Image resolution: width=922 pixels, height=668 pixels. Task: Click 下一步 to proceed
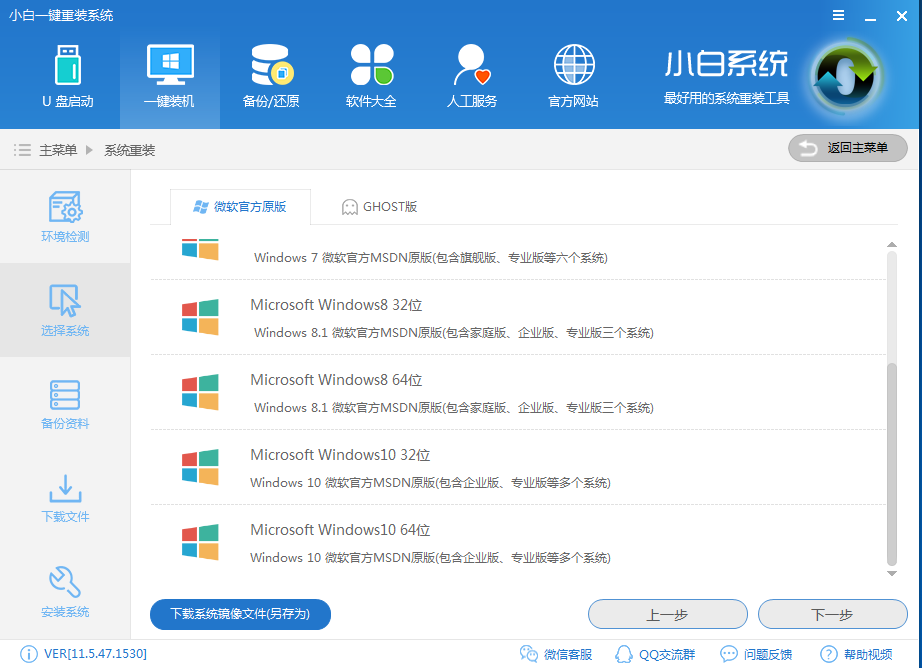tap(833, 614)
